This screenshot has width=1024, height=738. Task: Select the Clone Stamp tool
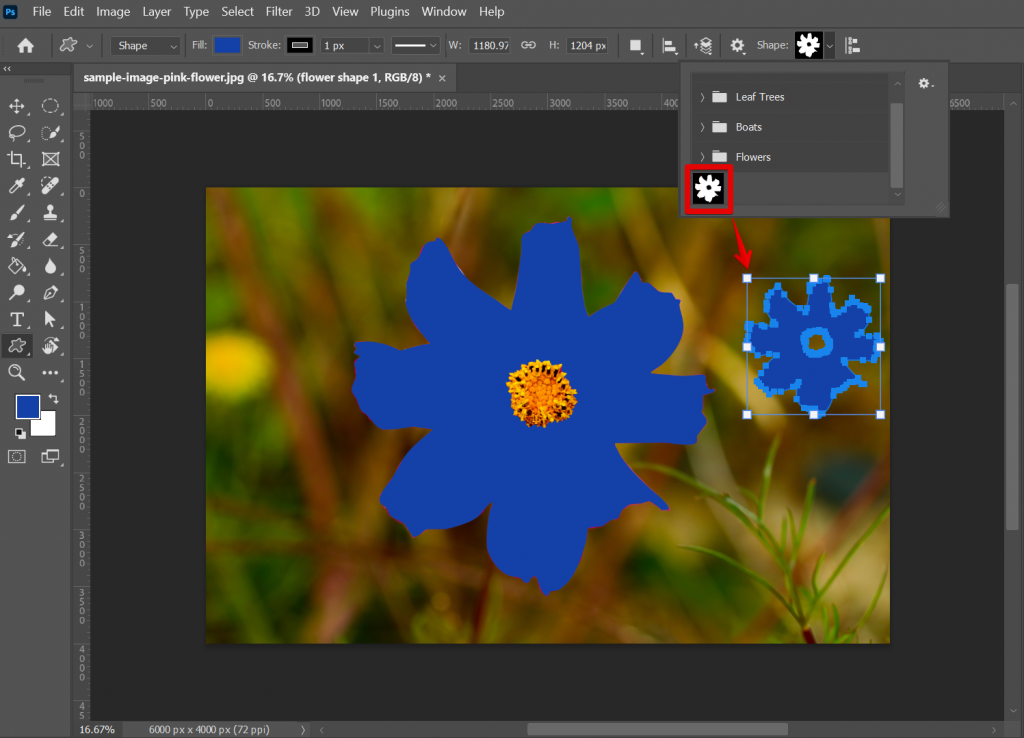(50, 213)
